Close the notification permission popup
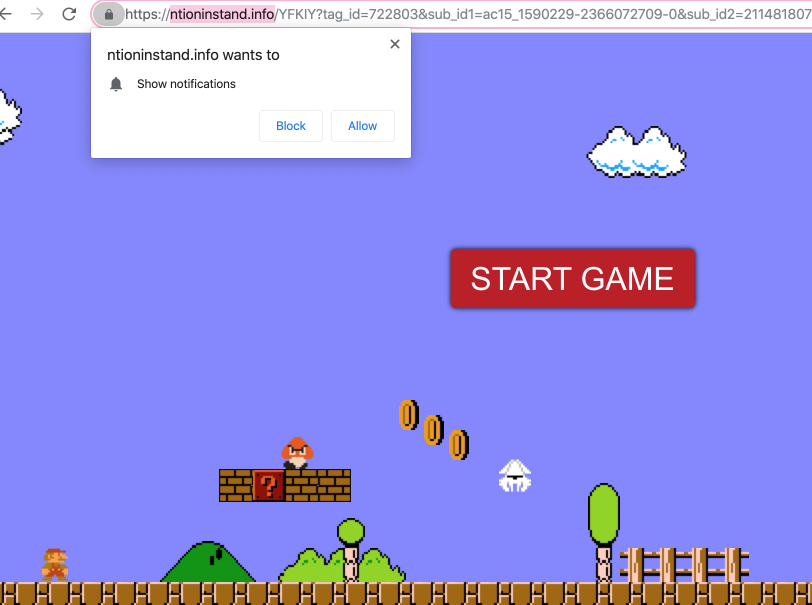This screenshot has height=605, width=812. click(394, 44)
